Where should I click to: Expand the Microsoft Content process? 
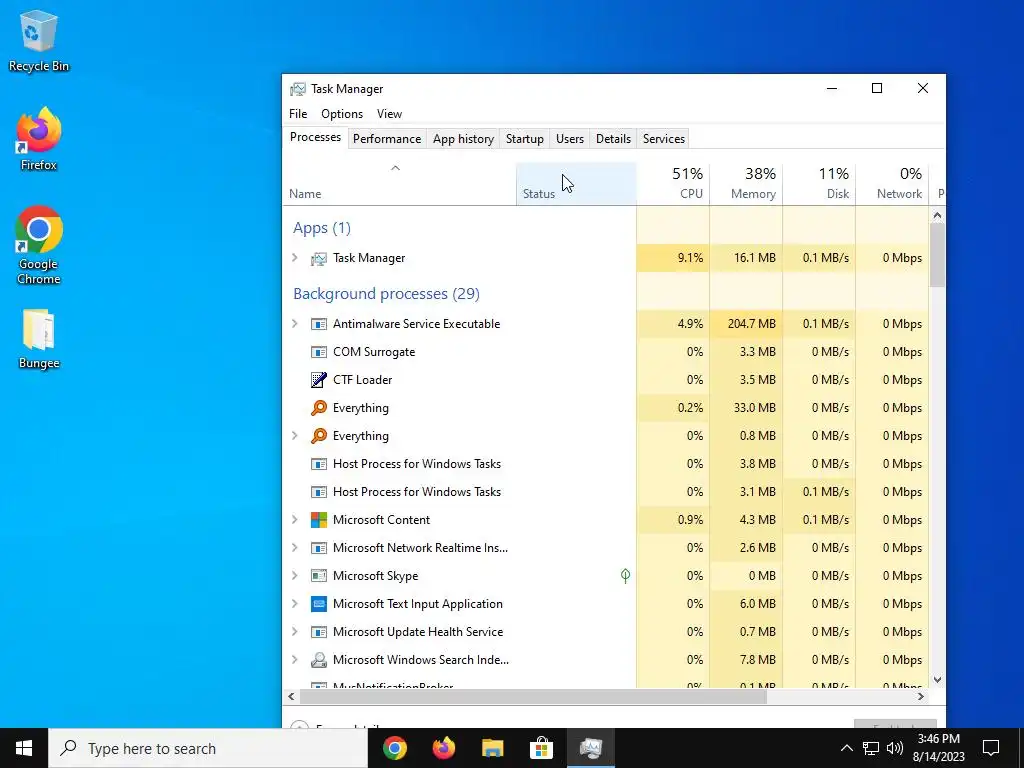point(295,520)
